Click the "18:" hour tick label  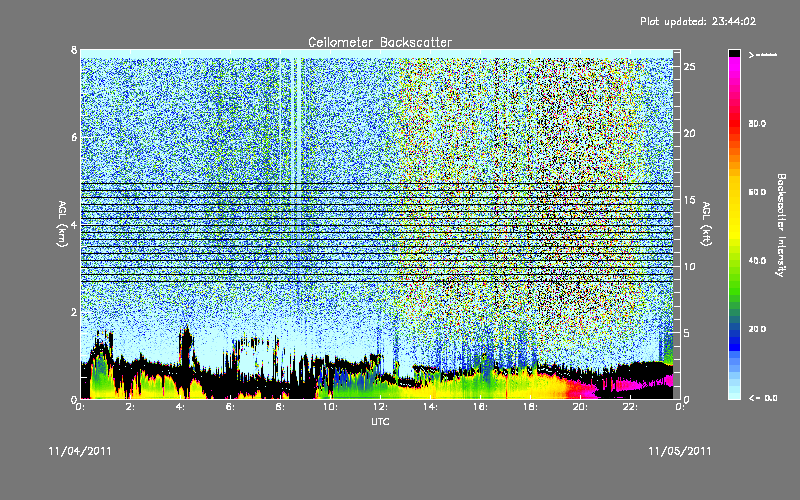(530, 407)
